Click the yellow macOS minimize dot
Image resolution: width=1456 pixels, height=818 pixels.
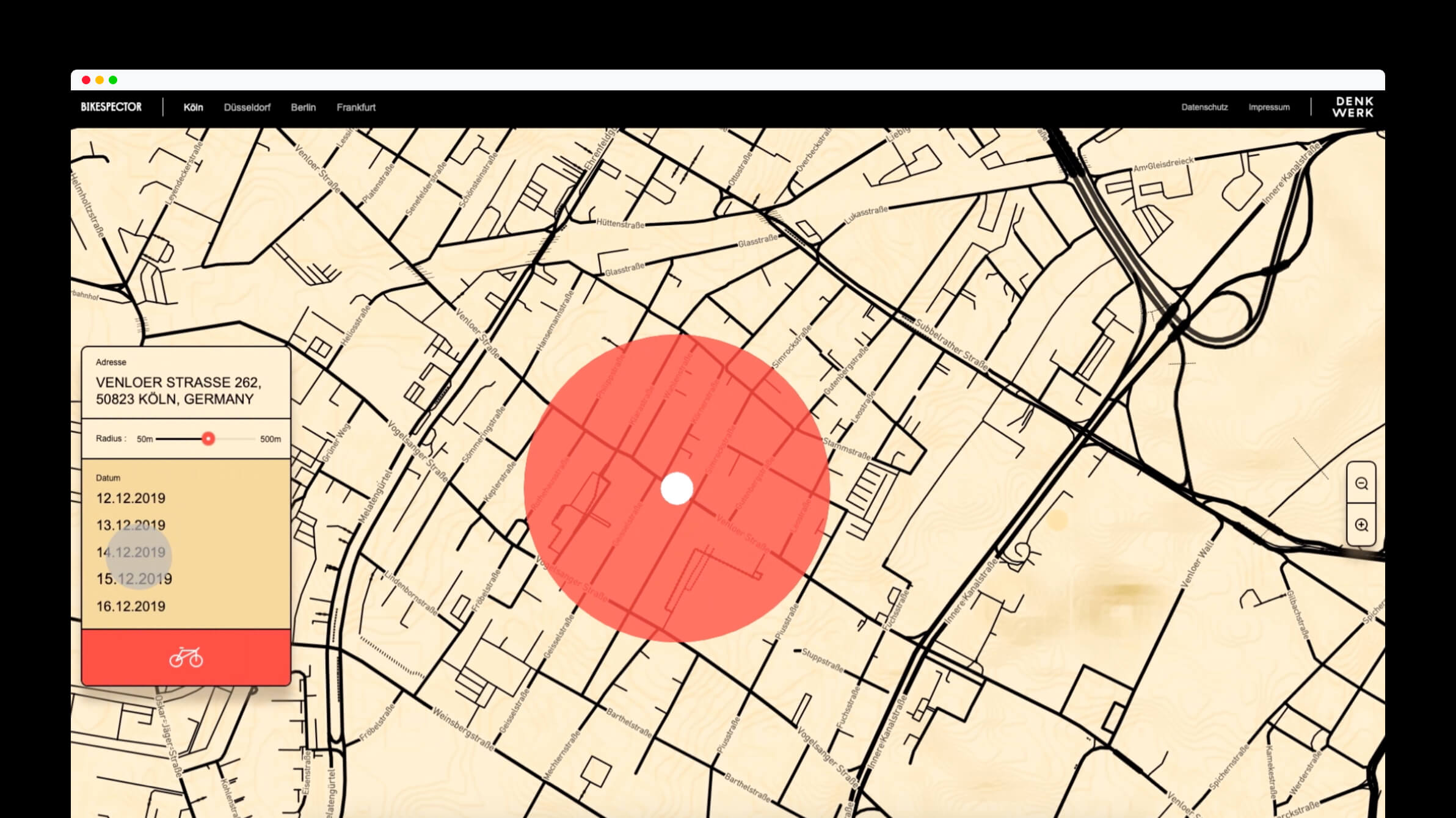point(100,80)
